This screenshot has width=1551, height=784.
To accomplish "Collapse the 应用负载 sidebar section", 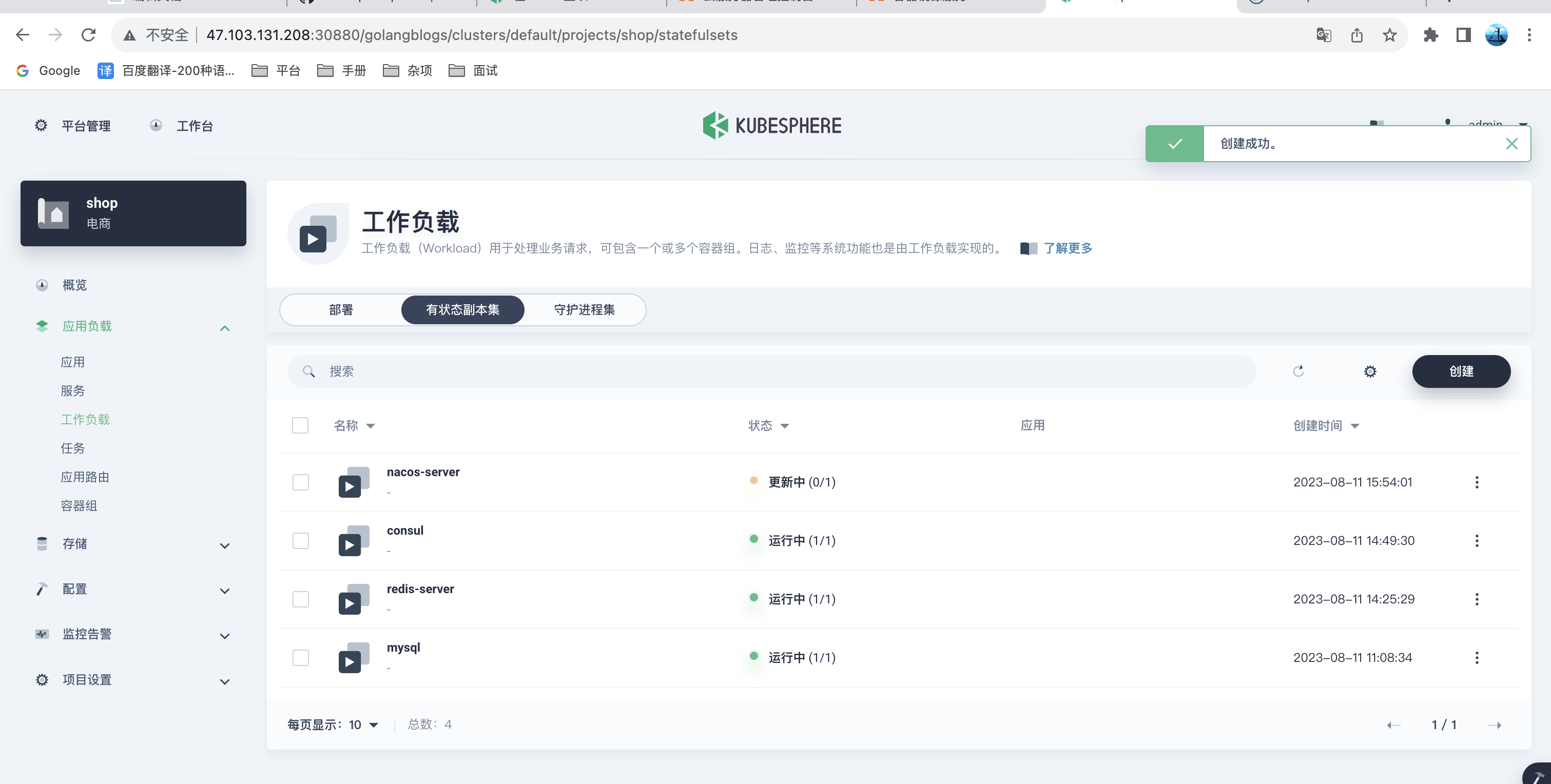I will [x=225, y=327].
